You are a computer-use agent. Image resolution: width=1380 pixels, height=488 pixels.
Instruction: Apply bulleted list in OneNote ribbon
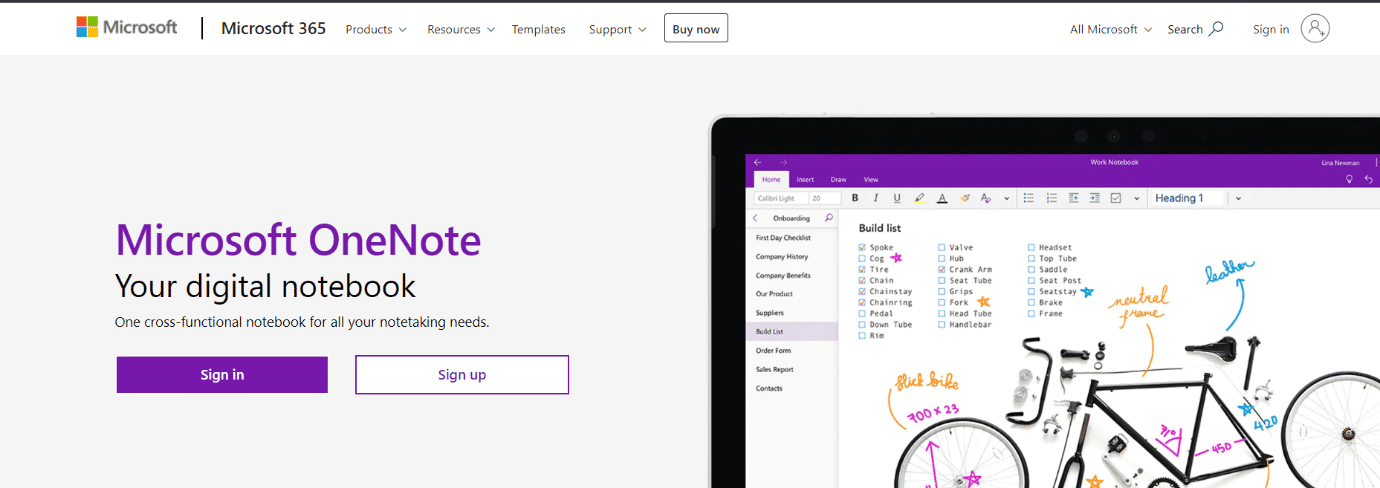point(1029,198)
